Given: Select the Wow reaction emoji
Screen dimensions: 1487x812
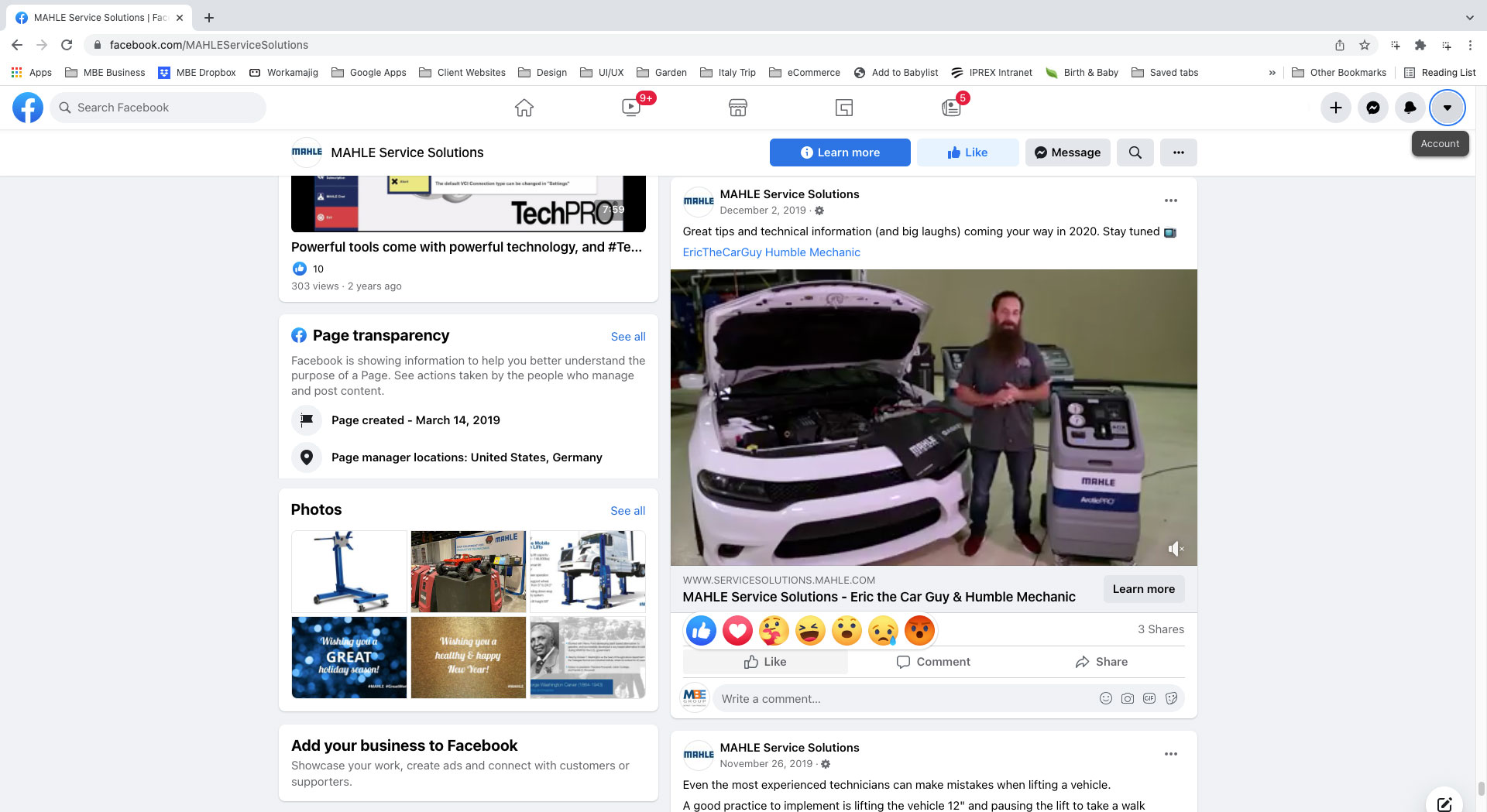Looking at the screenshot, I should 847,631.
